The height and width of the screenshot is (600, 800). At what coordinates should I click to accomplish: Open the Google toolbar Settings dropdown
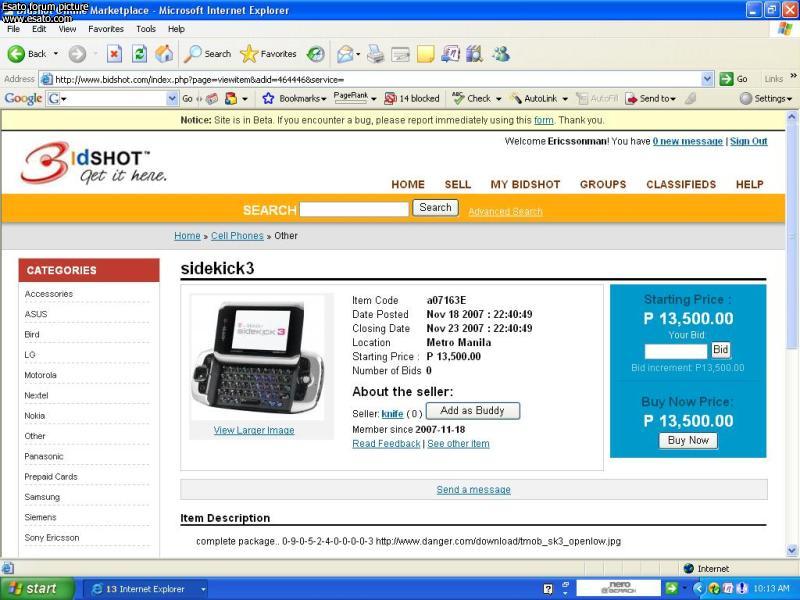[x=789, y=99]
